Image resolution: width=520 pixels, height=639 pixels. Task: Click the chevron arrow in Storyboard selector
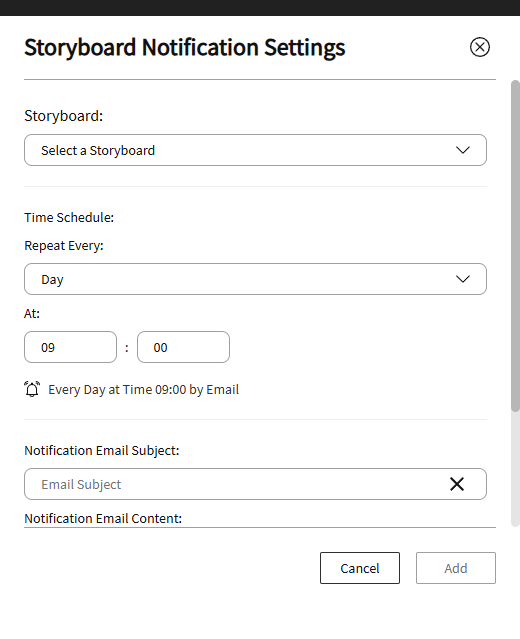coord(463,150)
